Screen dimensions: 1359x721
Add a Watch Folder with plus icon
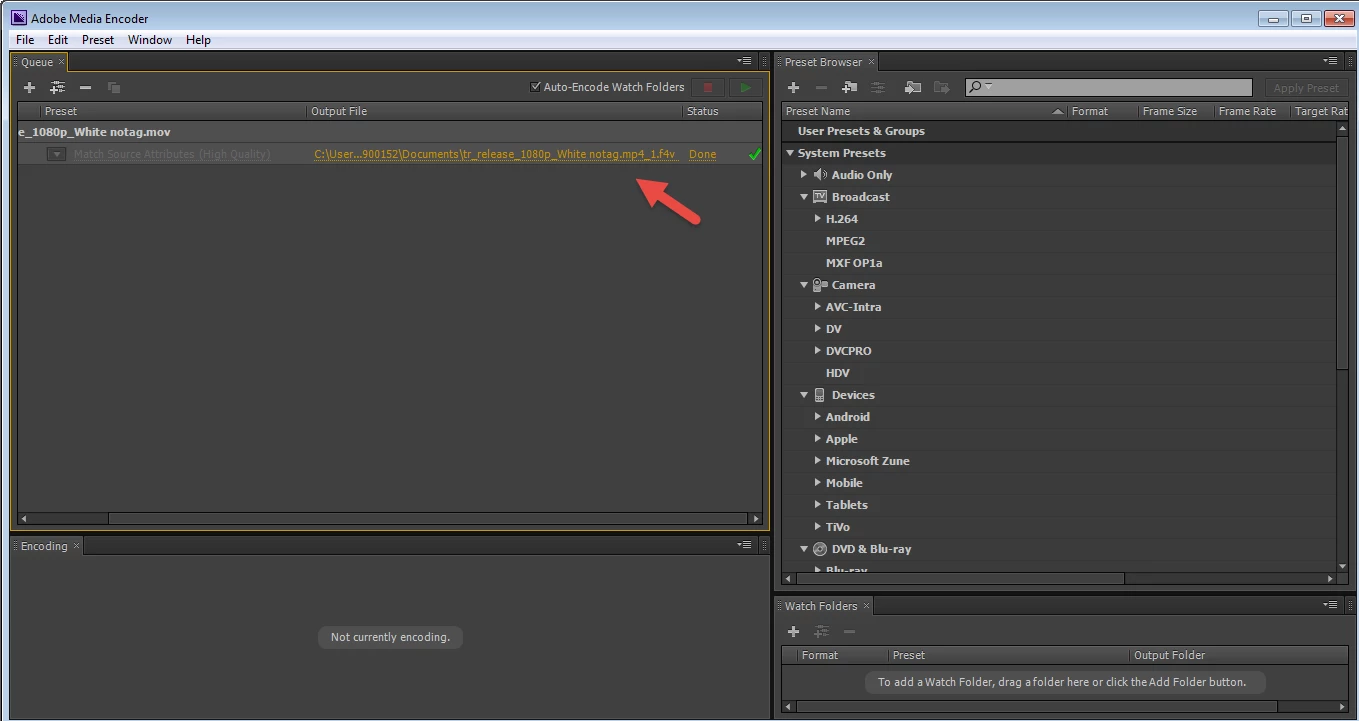(x=793, y=632)
